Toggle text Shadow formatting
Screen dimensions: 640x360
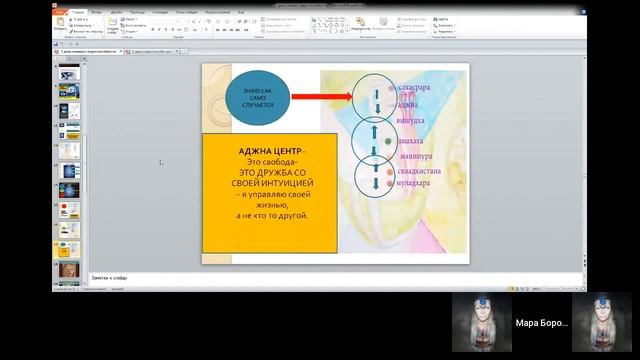(173, 30)
